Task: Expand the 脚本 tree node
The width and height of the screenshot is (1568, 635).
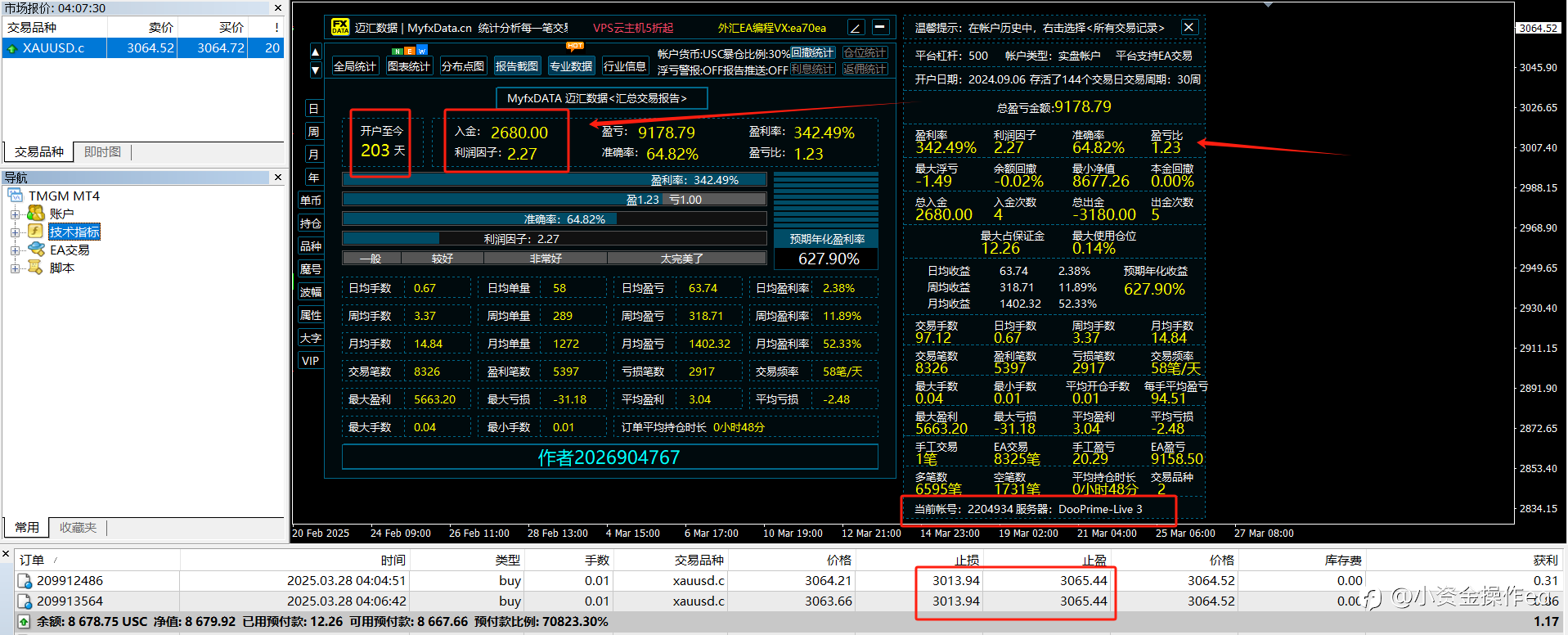Action: click(x=15, y=268)
